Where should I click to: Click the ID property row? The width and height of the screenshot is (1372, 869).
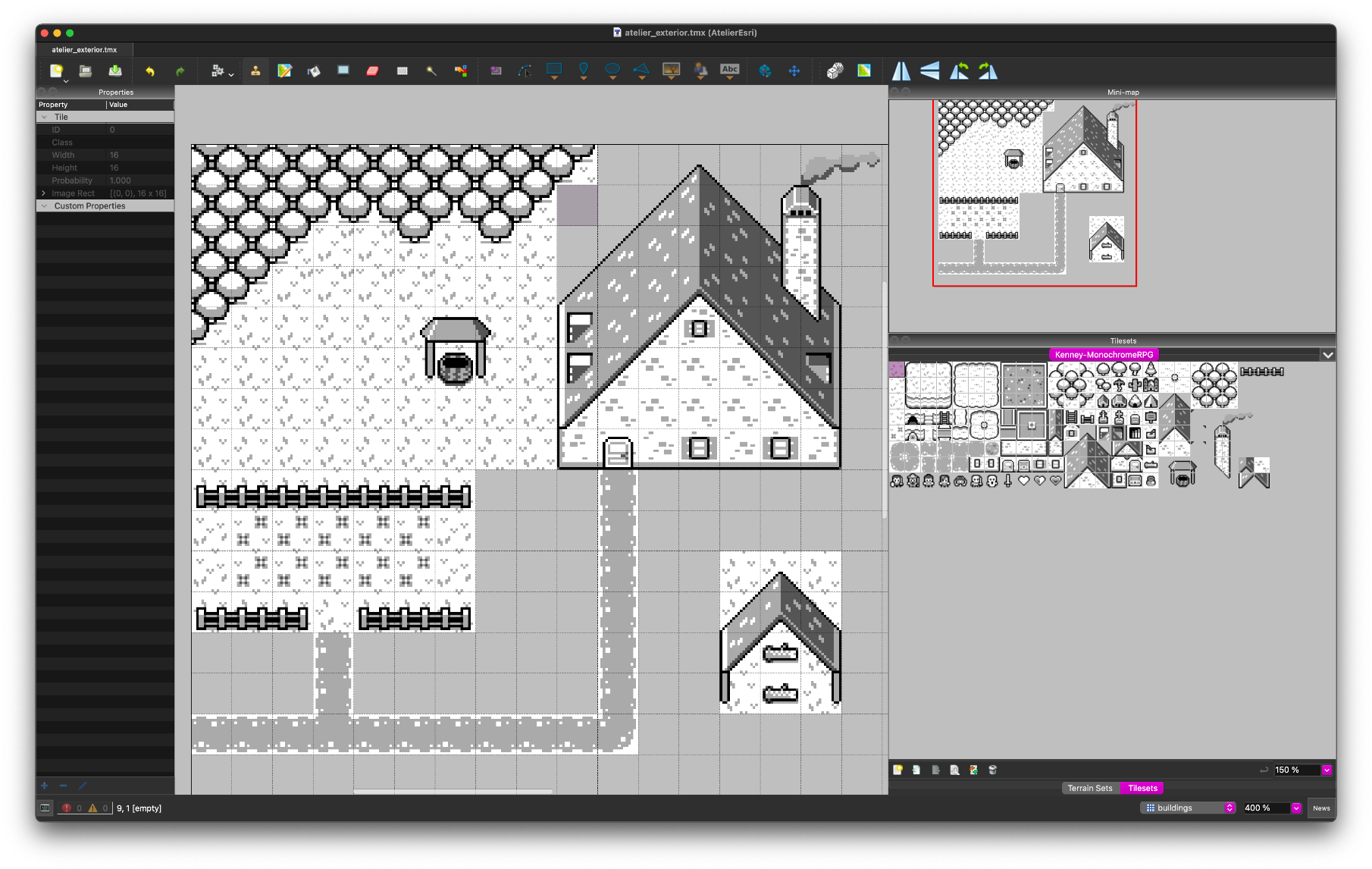pyautogui.click(x=105, y=130)
